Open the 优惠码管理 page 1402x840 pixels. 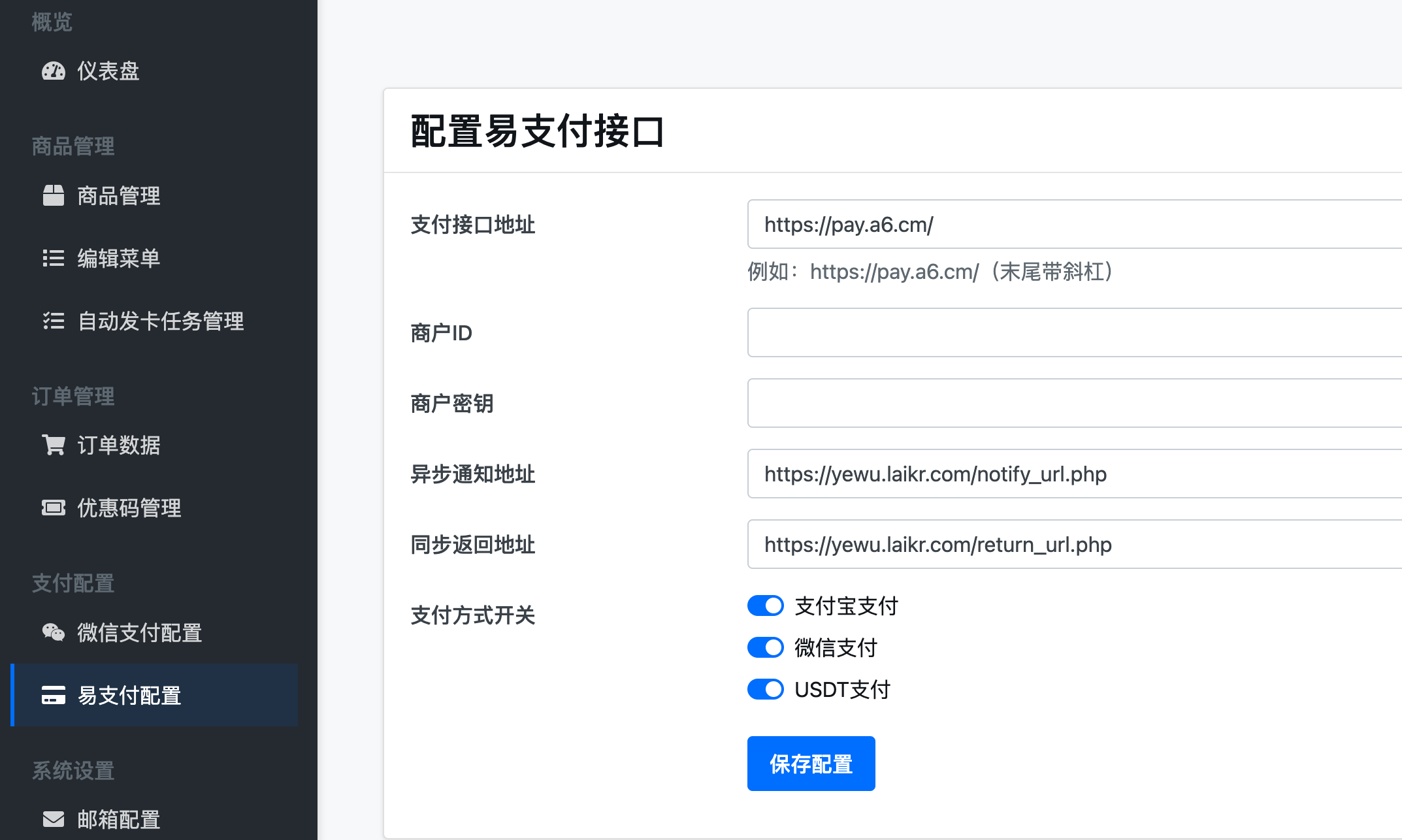129,508
